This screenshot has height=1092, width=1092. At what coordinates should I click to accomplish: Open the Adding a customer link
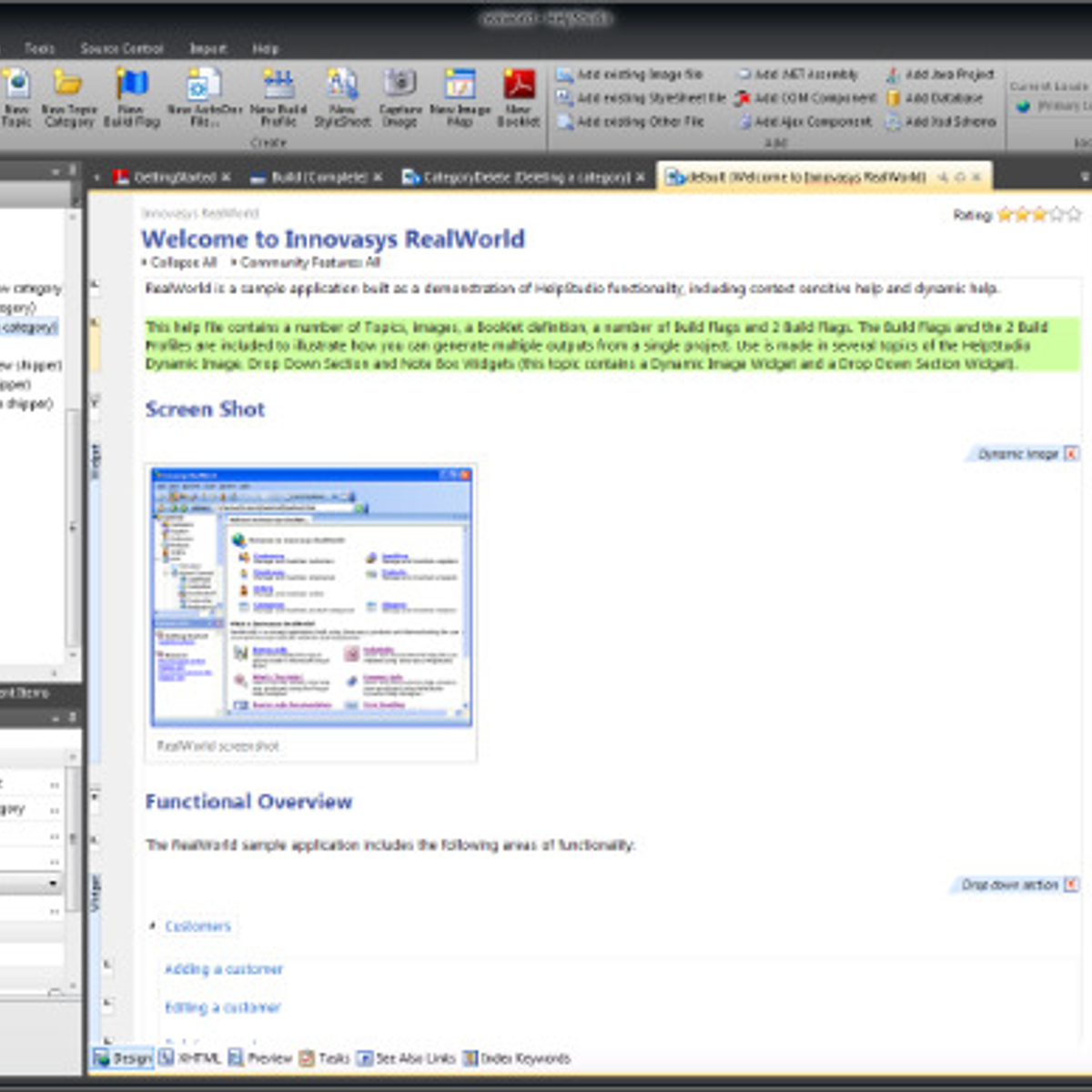[224, 969]
